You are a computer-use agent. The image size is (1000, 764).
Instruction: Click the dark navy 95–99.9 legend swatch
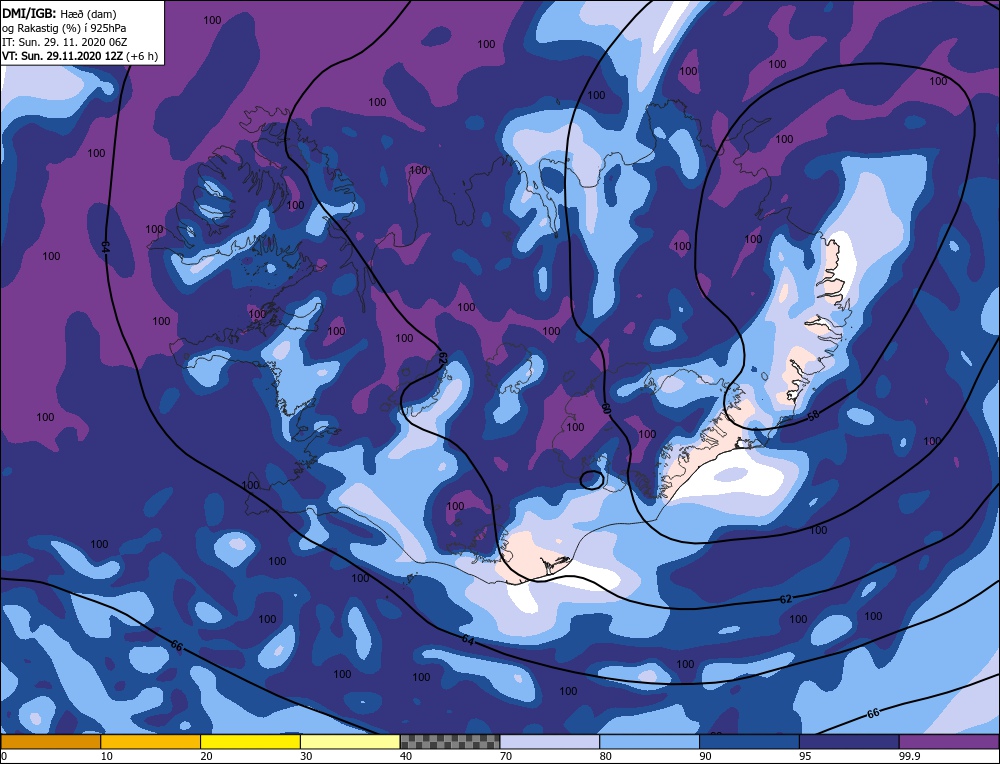pos(849,741)
